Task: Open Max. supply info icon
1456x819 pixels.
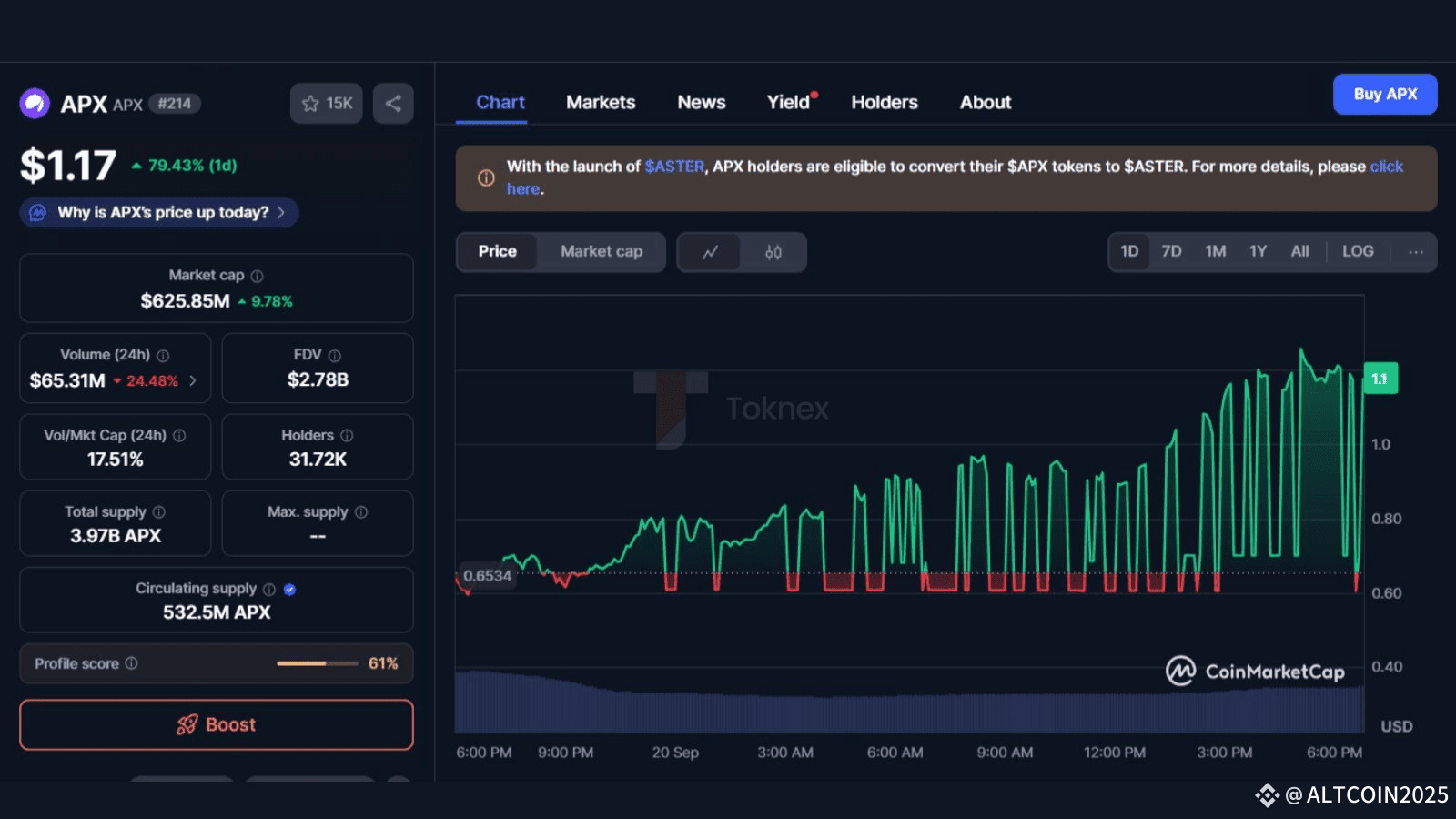Action: click(x=361, y=512)
